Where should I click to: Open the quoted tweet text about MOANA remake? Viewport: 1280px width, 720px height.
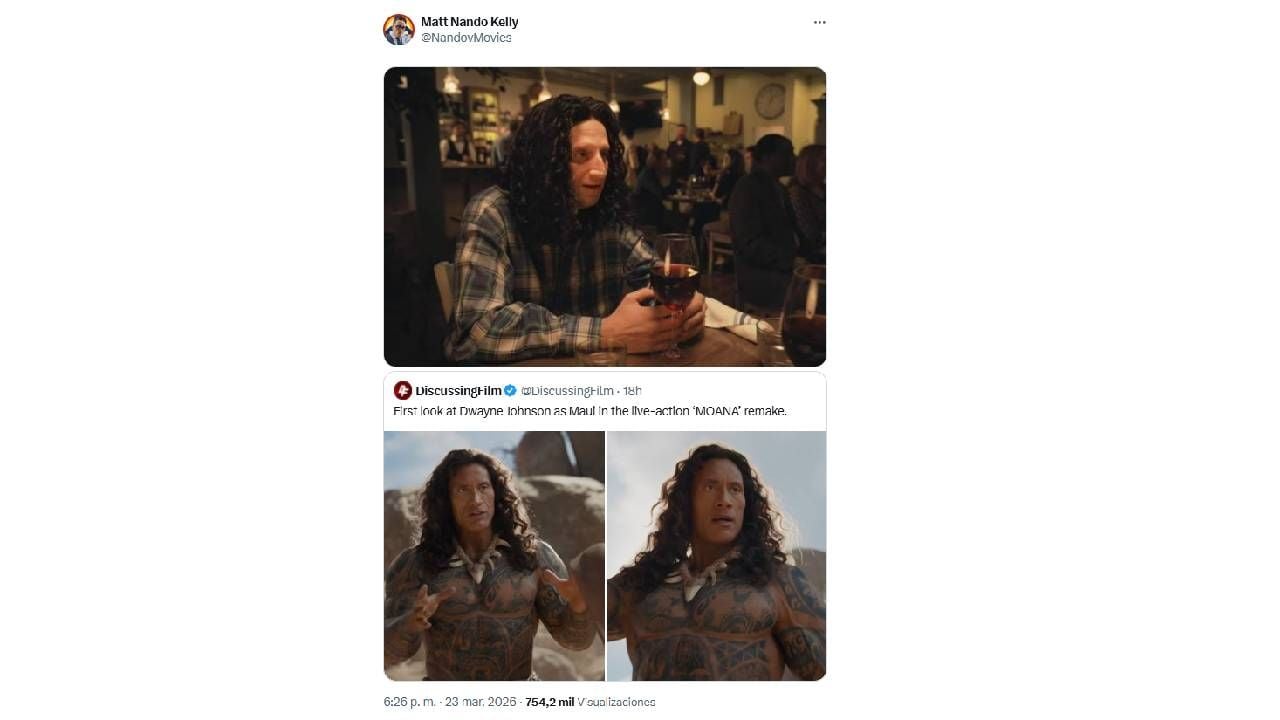click(x=590, y=411)
